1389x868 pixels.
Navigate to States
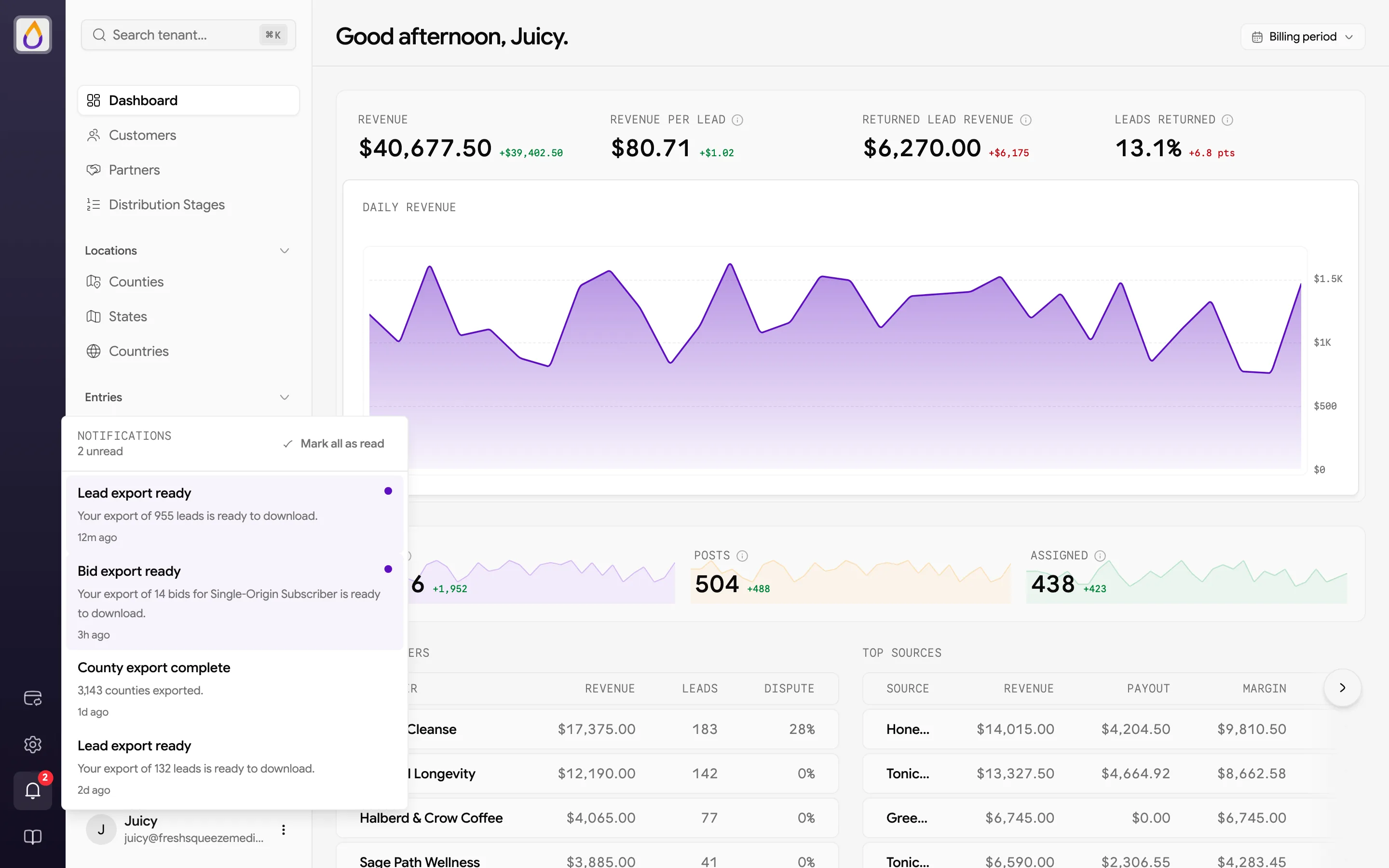[188, 316]
